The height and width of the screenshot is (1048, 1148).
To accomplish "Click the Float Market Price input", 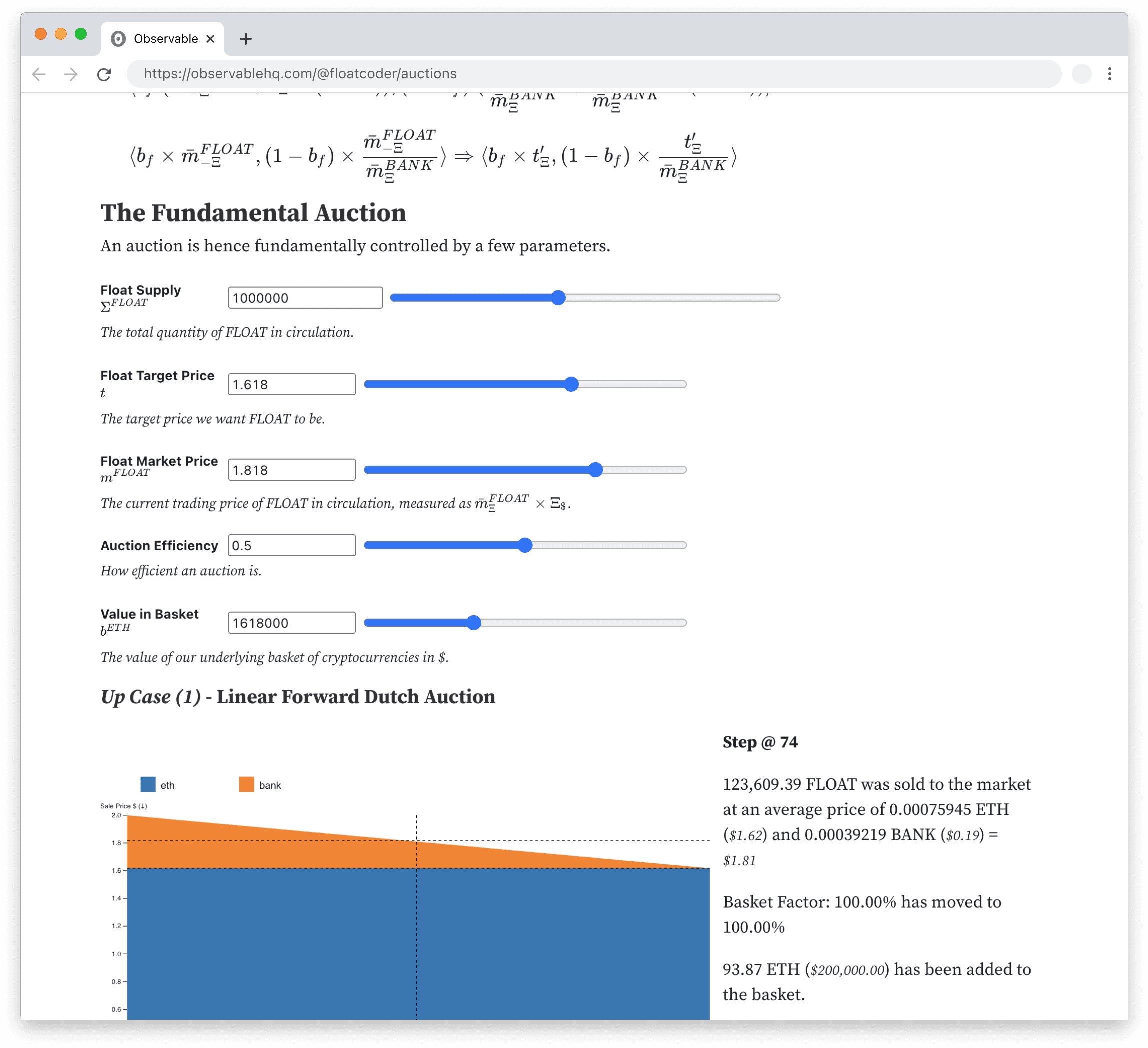I will click(x=291, y=470).
